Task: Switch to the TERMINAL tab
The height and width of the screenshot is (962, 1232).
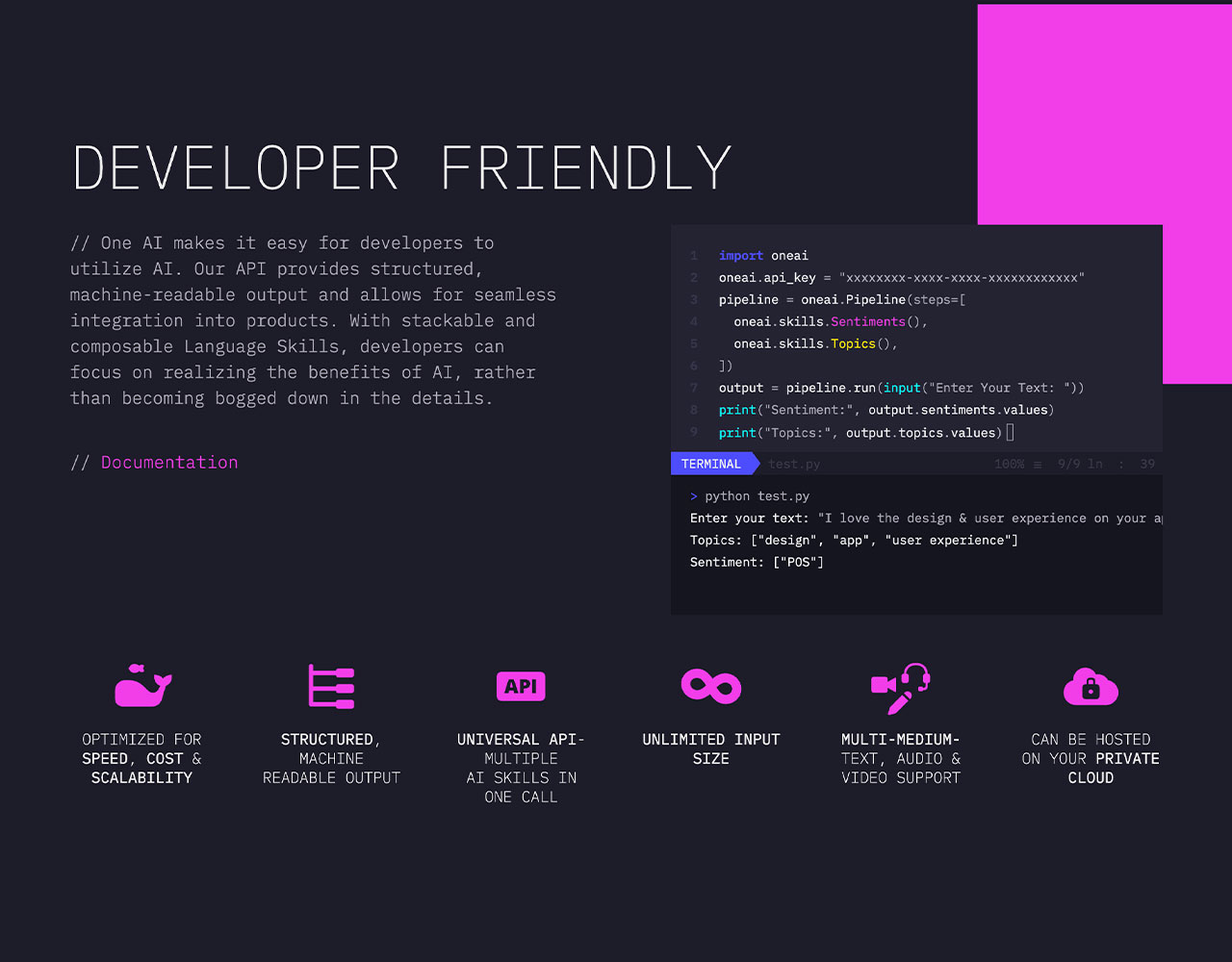Action: (x=711, y=464)
